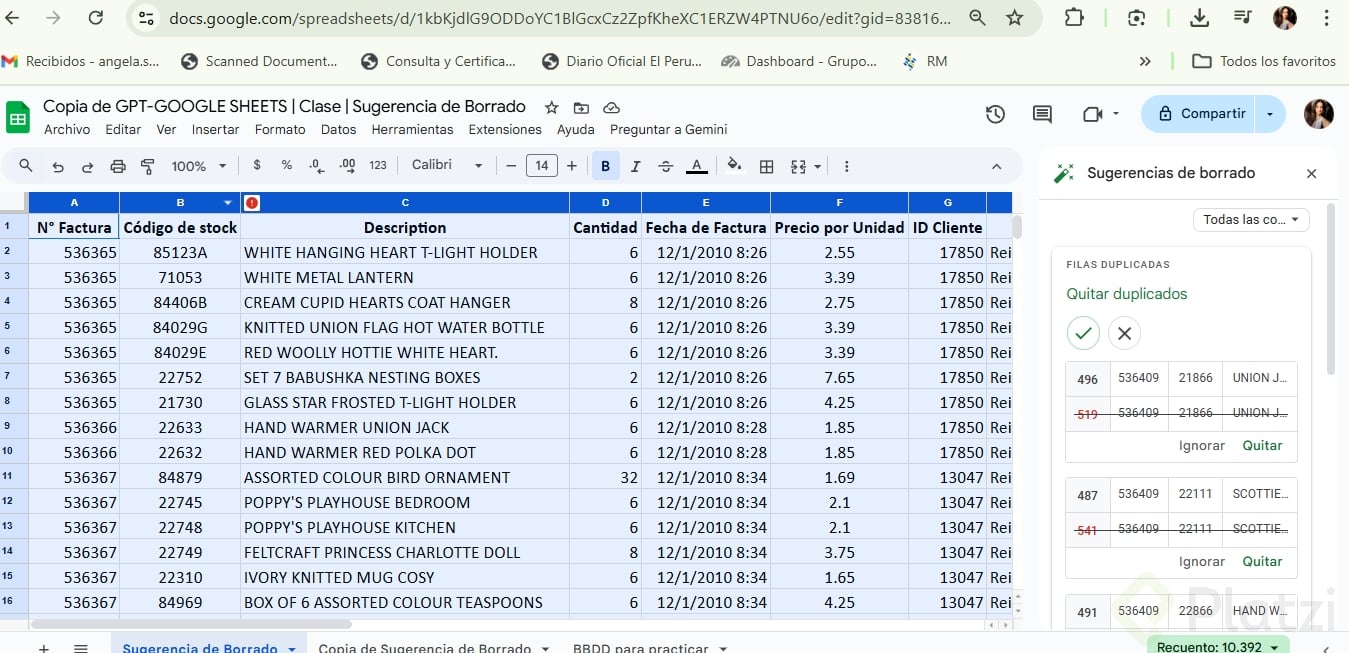Open the Todas las columnas filter dropdown

click(1251, 219)
